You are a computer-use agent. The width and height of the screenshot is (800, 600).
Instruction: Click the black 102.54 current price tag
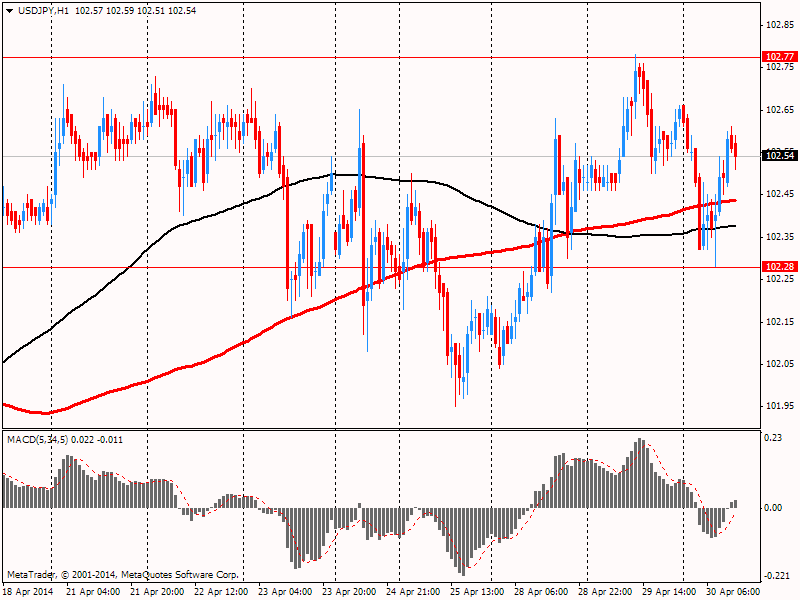click(x=780, y=156)
